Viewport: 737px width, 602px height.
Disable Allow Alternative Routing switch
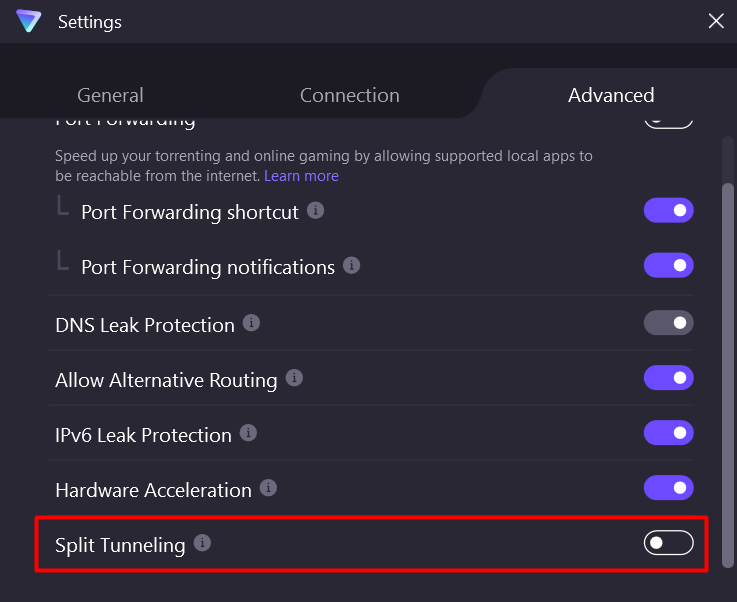tap(668, 378)
